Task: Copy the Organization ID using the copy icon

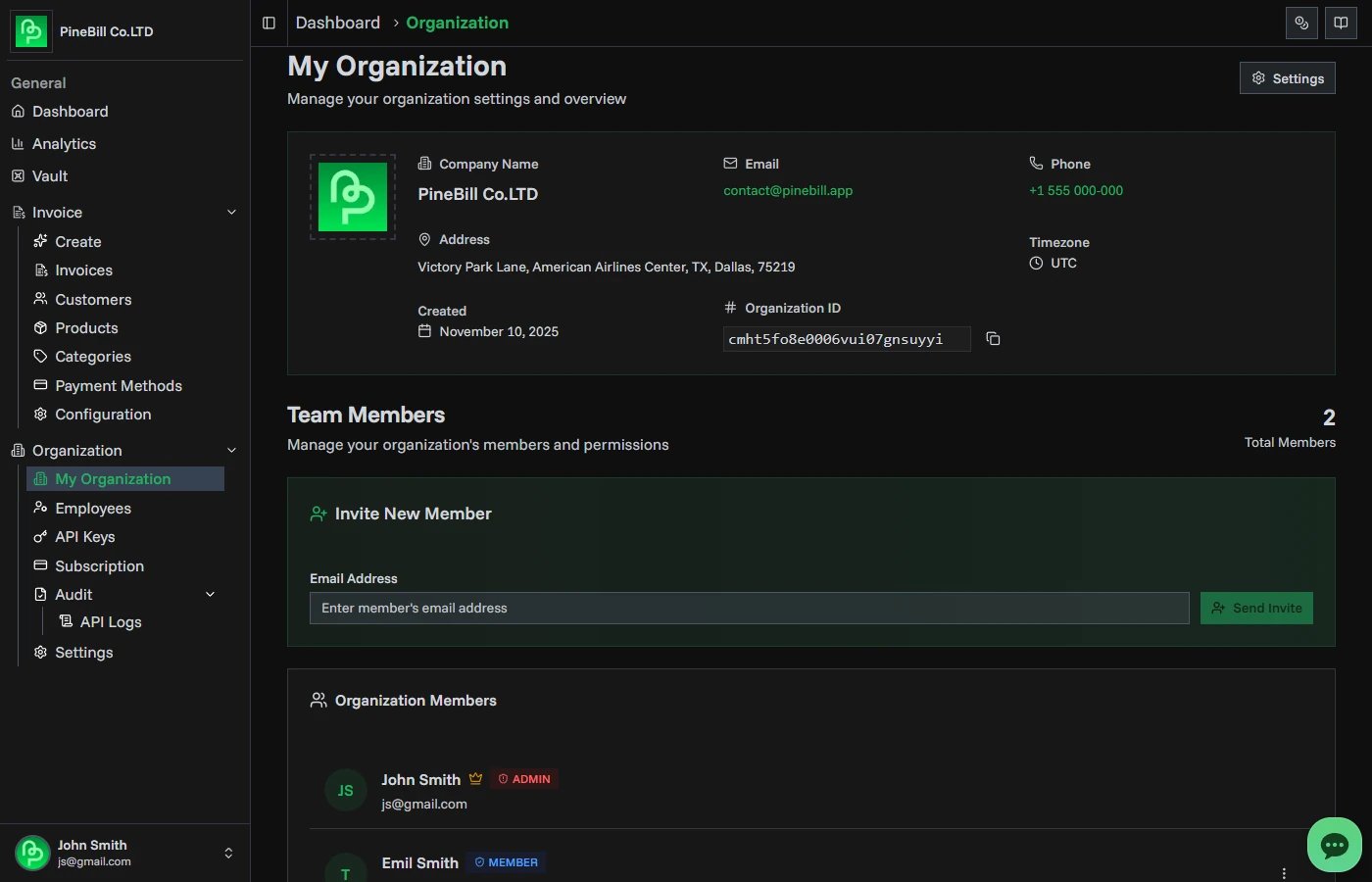Action: click(993, 338)
